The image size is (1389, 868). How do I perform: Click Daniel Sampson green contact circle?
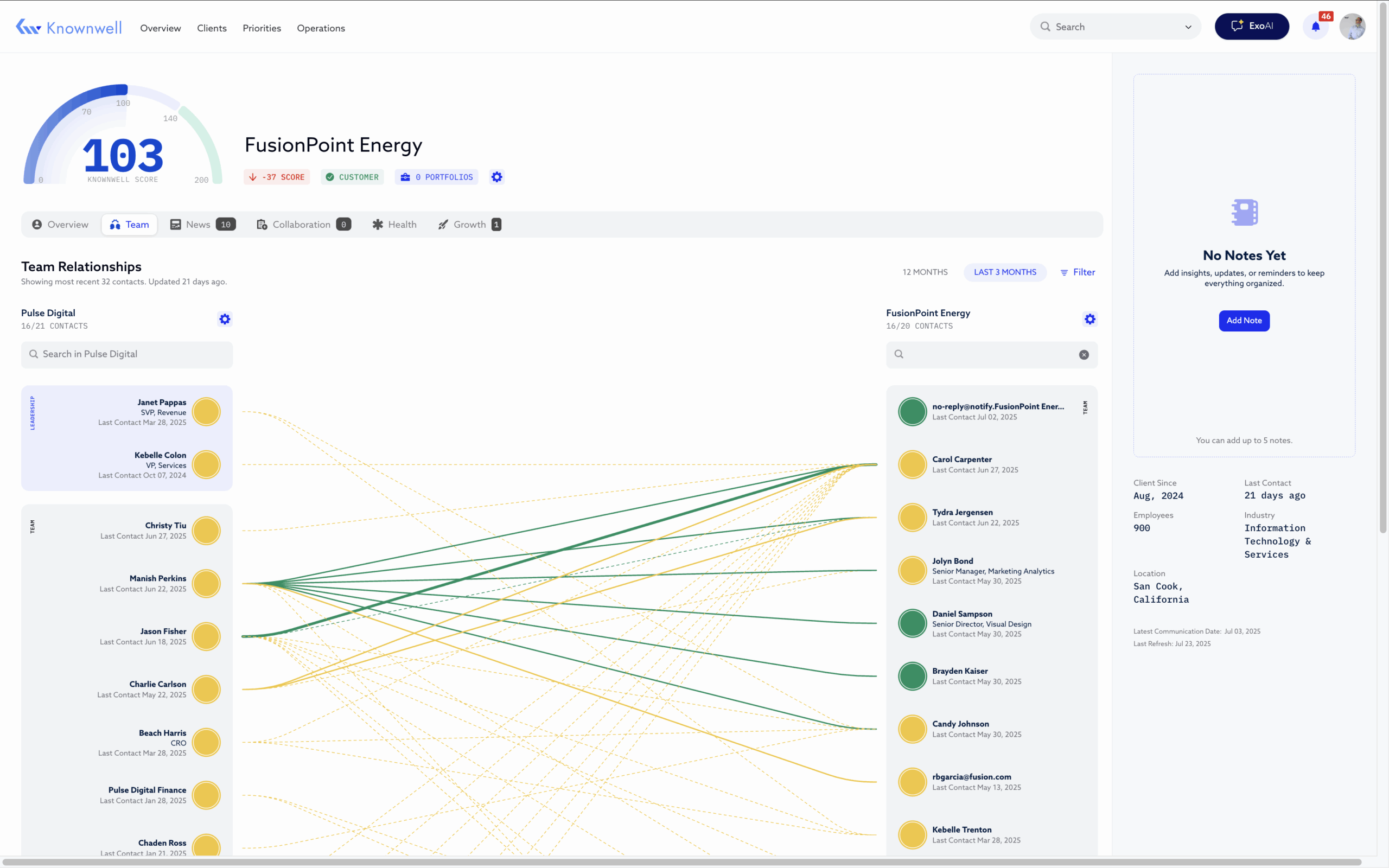(913, 623)
